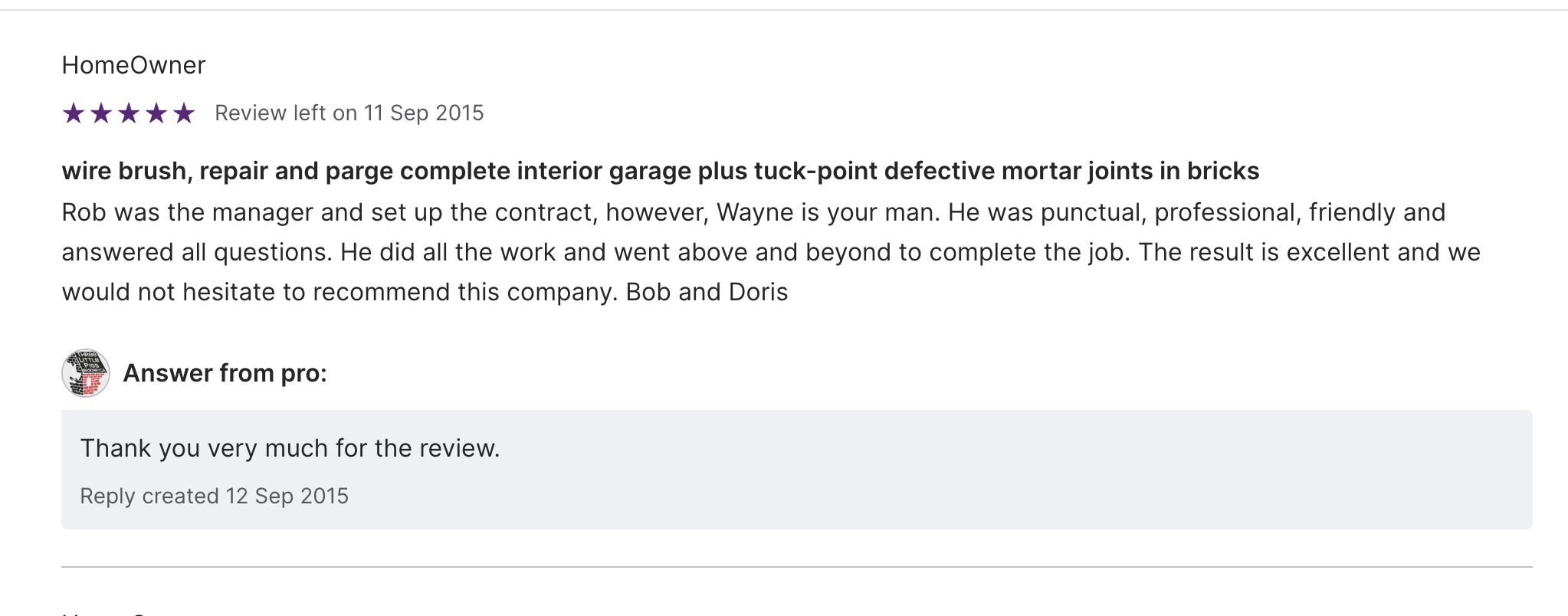
Task: Click the HomeOwner reviewer name
Action: (x=133, y=65)
